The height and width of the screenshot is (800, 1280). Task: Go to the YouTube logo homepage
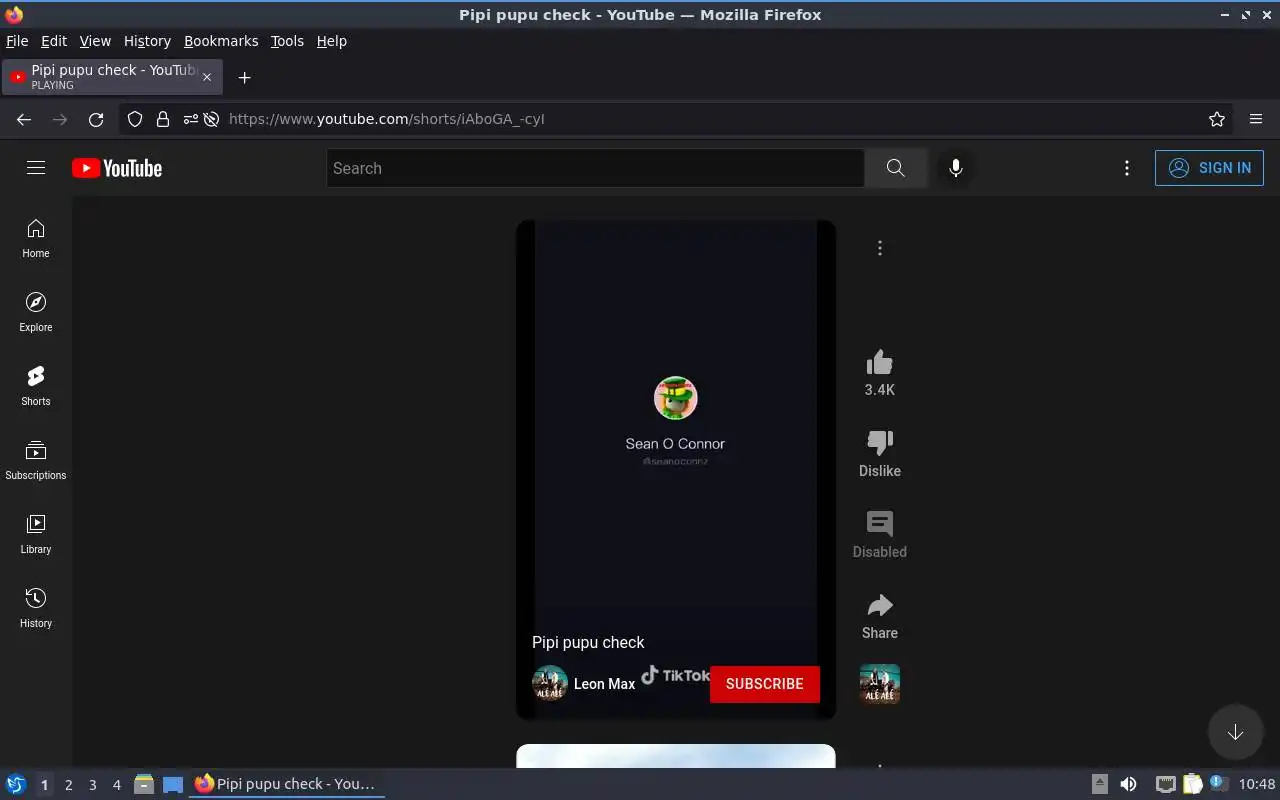tap(117, 168)
